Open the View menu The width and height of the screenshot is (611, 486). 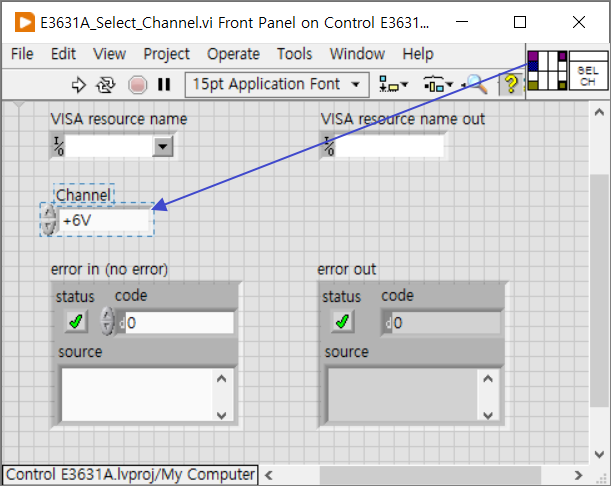[x=109, y=54]
